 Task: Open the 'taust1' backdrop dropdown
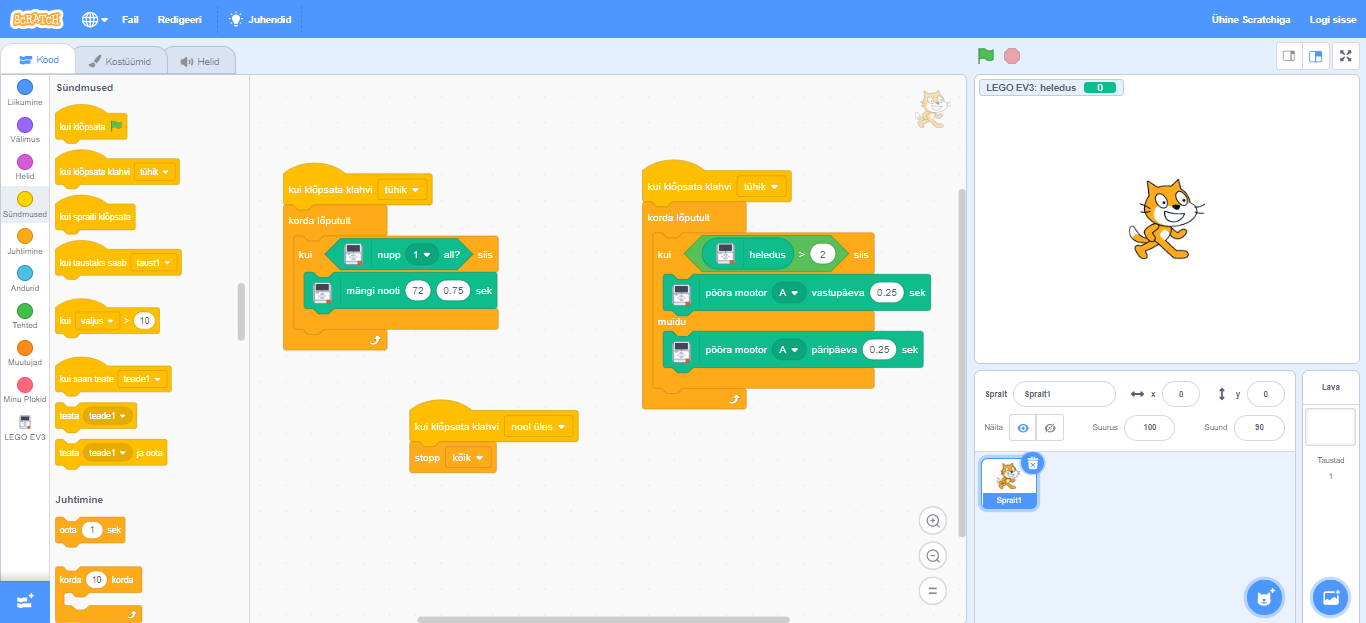[x=153, y=262]
